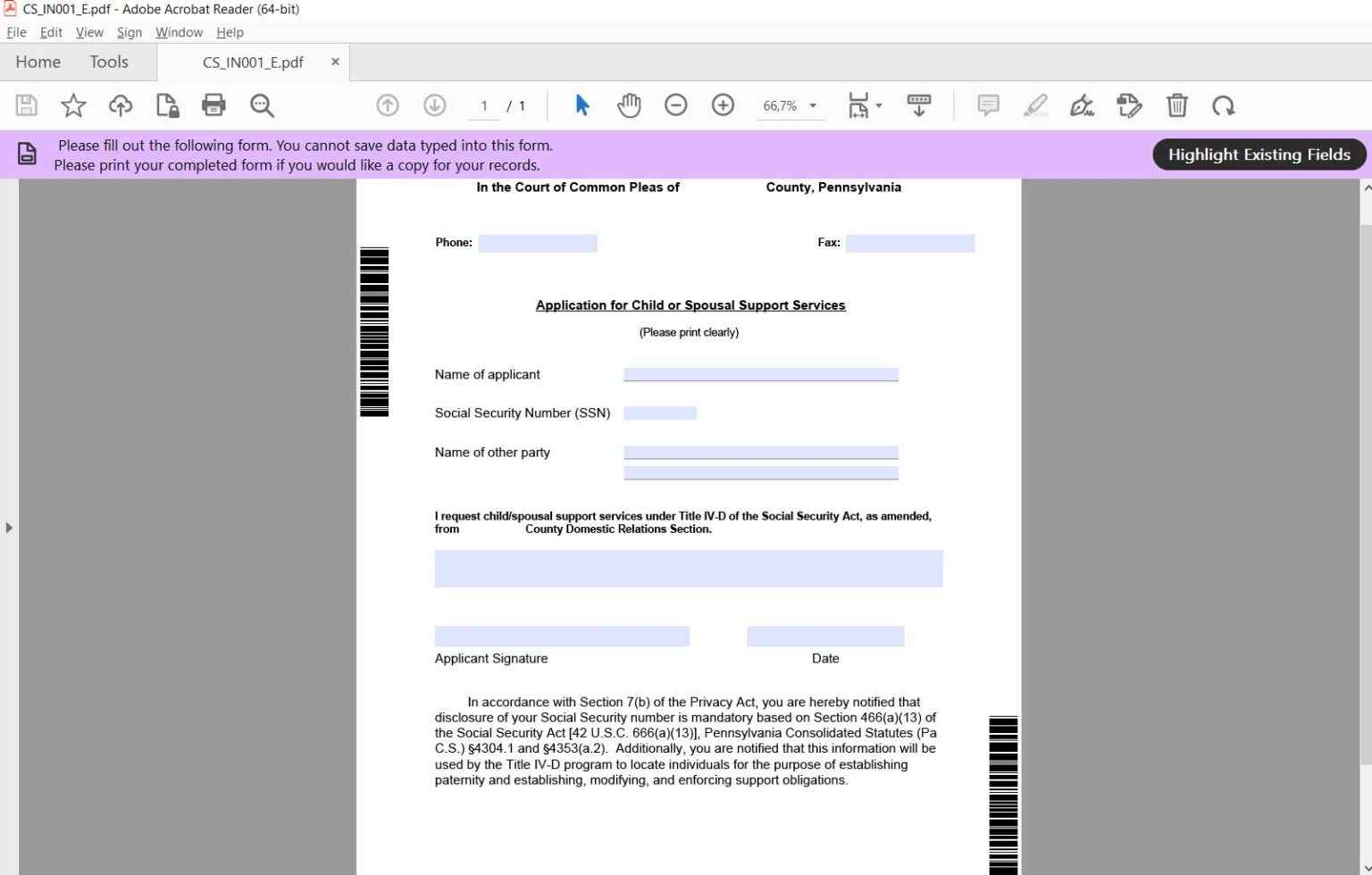This screenshot has width=1372, height=875.
Task: Switch to the Tools tab
Action: 109,62
